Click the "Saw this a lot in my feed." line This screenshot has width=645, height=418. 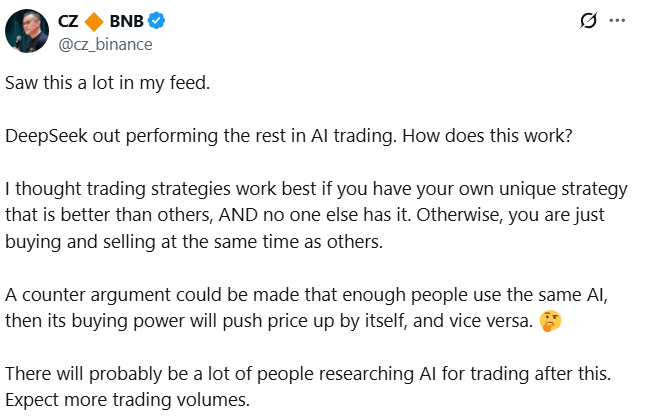point(108,83)
